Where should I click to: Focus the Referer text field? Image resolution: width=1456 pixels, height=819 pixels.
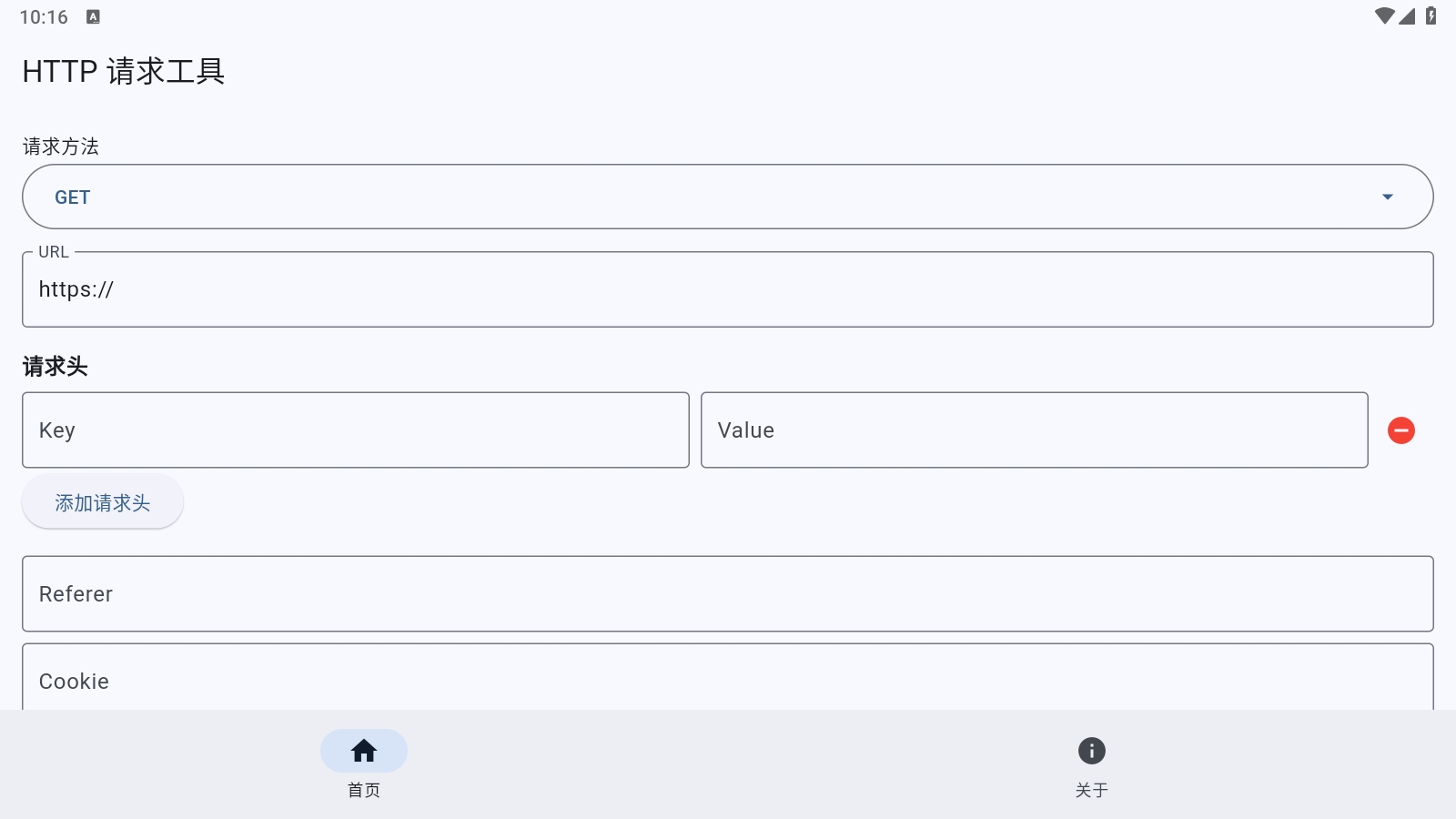pos(728,594)
